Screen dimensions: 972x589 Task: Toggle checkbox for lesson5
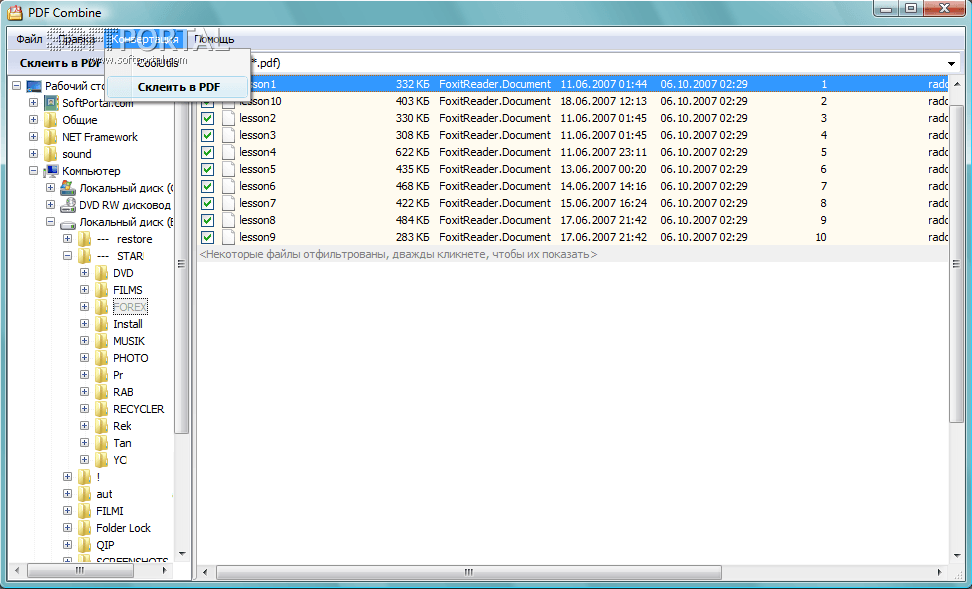point(208,169)
